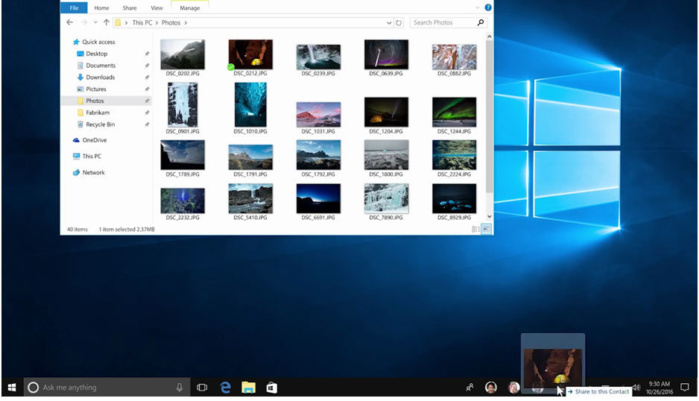Click the search magnifier icon
This screenshot has width=699, height=401.
tap(481, 22)
